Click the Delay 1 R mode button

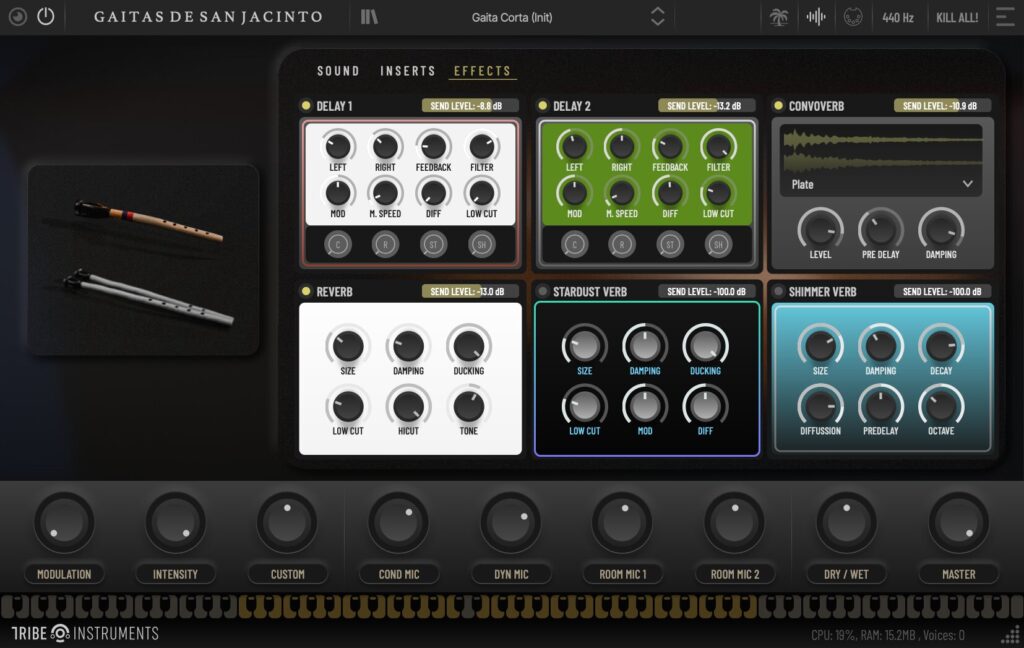click(x=385, y=244)
